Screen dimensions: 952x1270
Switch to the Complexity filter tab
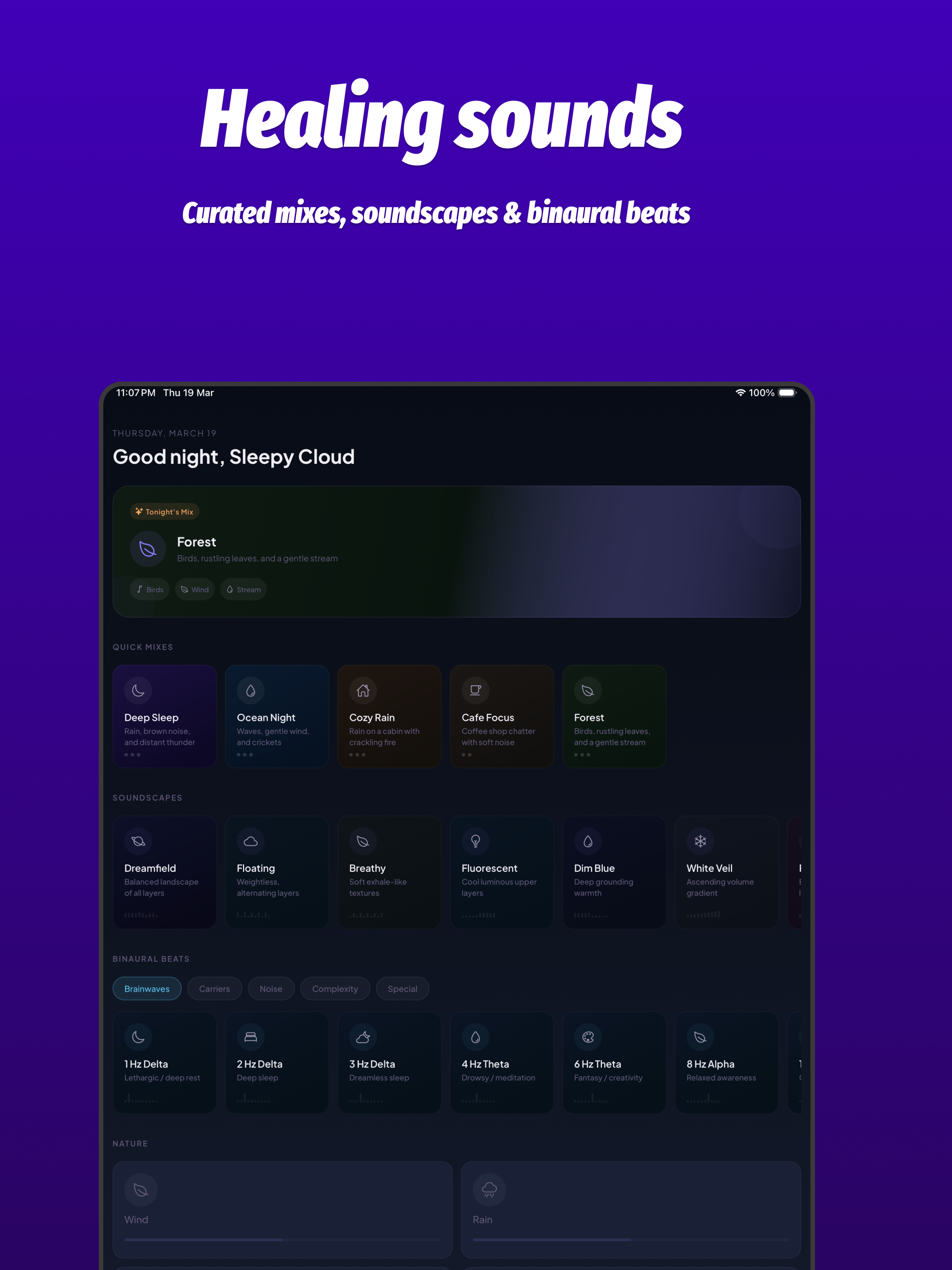point(335,988)
